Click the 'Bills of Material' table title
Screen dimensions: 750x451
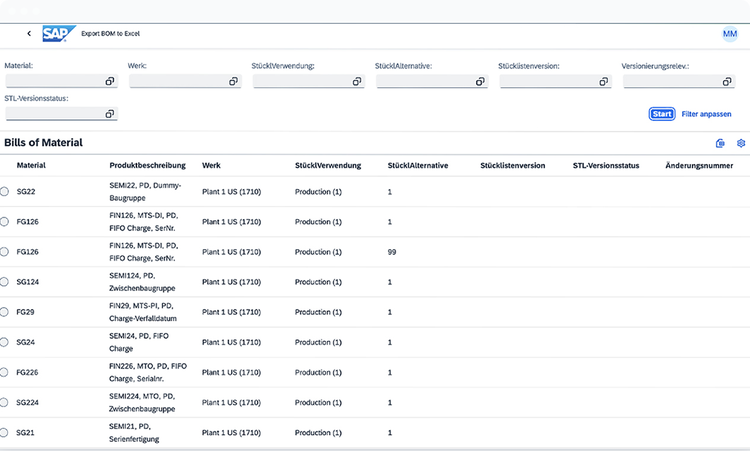[x=44, y=143]
